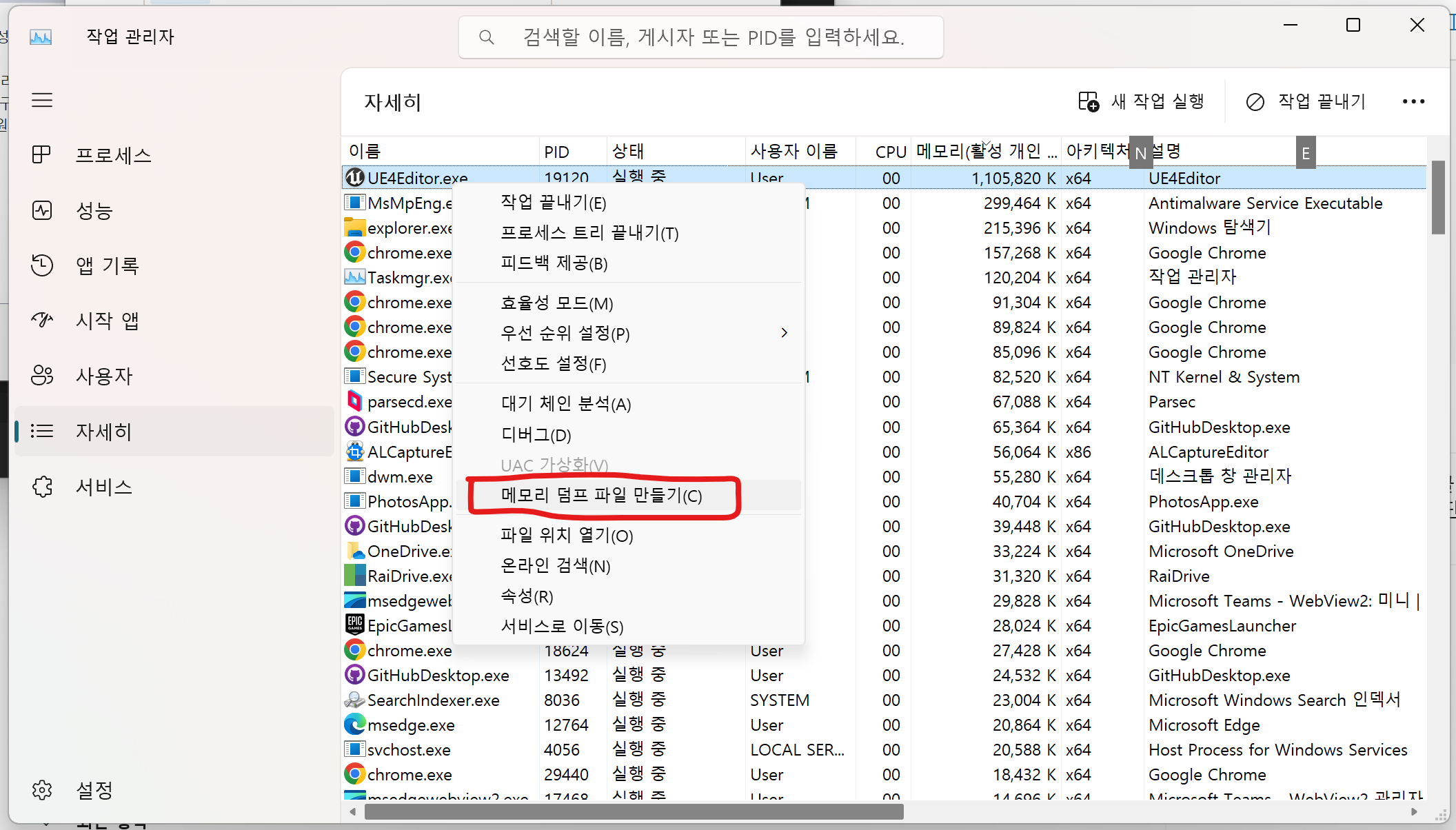Sort by 사용자 이름 column header
The image size is (1456, 830).
800,151
